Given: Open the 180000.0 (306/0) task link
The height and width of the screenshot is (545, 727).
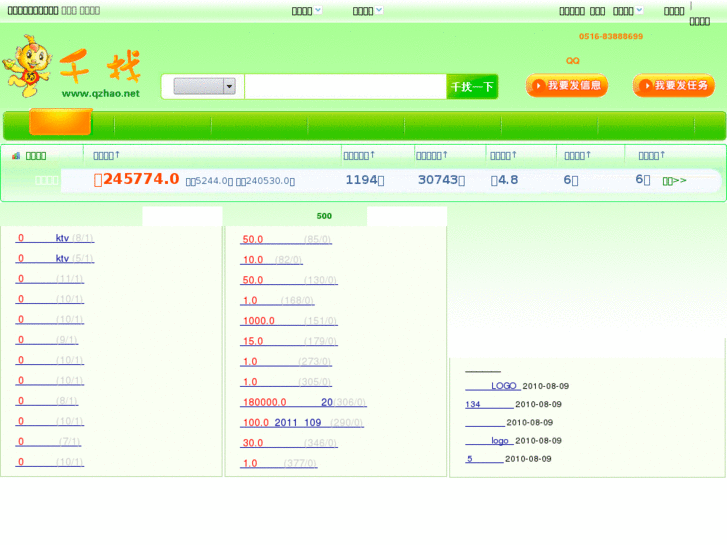Looking at the screenshot, I should pos(303,402).
